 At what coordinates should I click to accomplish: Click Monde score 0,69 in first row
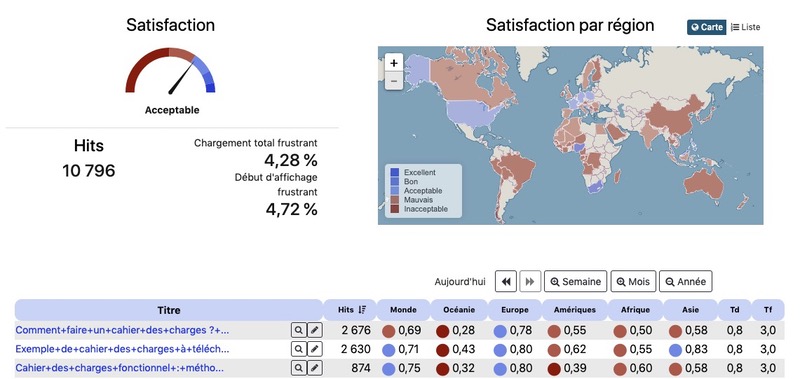[x=410, y=331]
